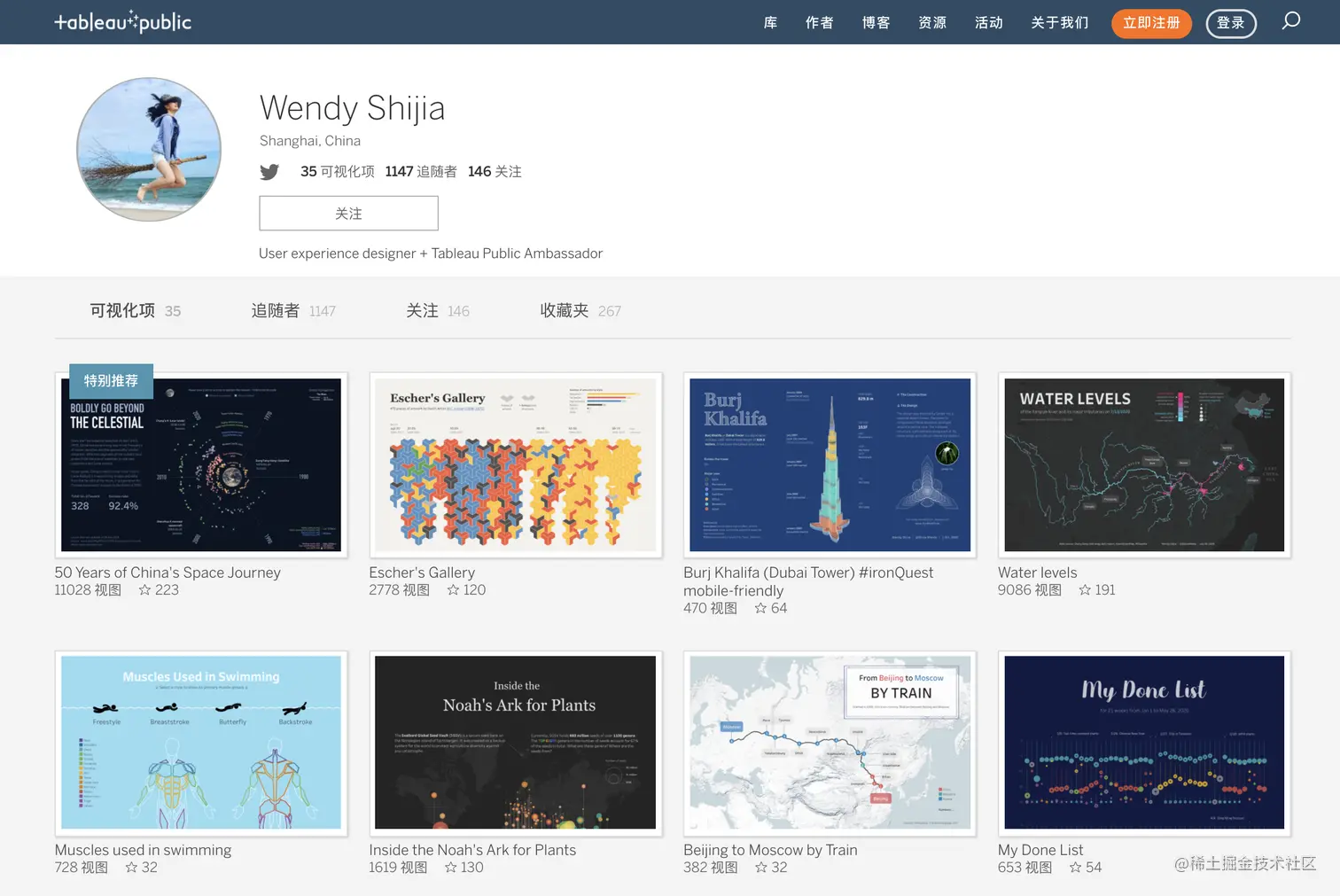Open the 关于我们 nav menu item
Viewport: 1340px width, 896px height.
1060,22
